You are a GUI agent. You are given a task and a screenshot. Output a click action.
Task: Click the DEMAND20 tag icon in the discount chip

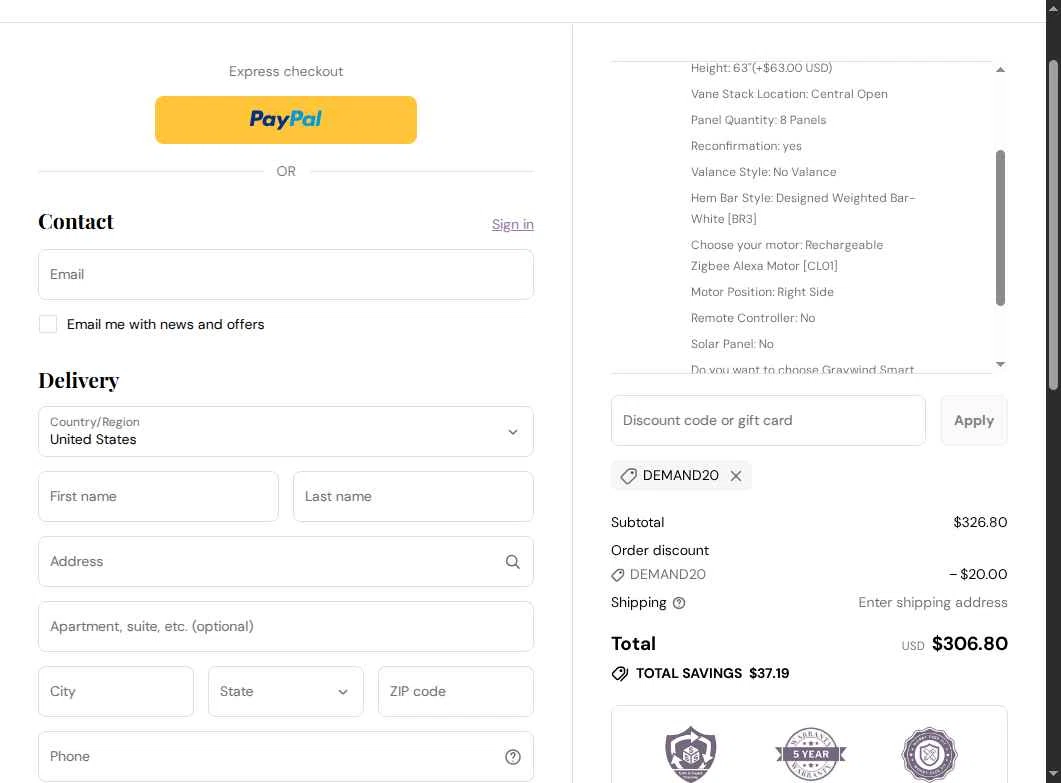[x=629, y=476]
